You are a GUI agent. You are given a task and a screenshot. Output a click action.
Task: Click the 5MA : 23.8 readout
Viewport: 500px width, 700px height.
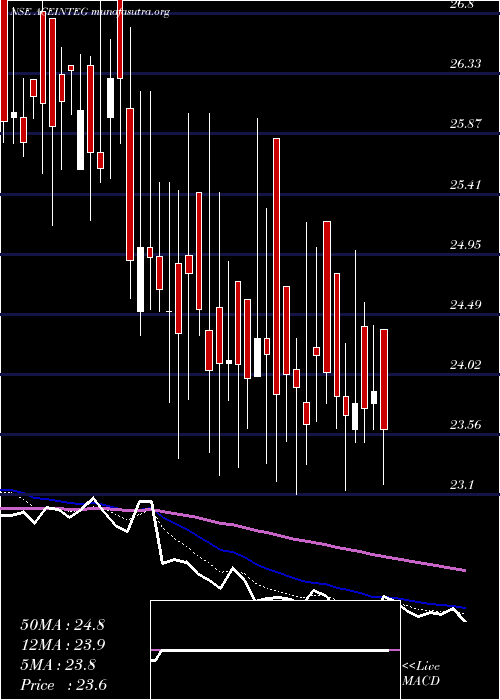(x=58, y=665)
